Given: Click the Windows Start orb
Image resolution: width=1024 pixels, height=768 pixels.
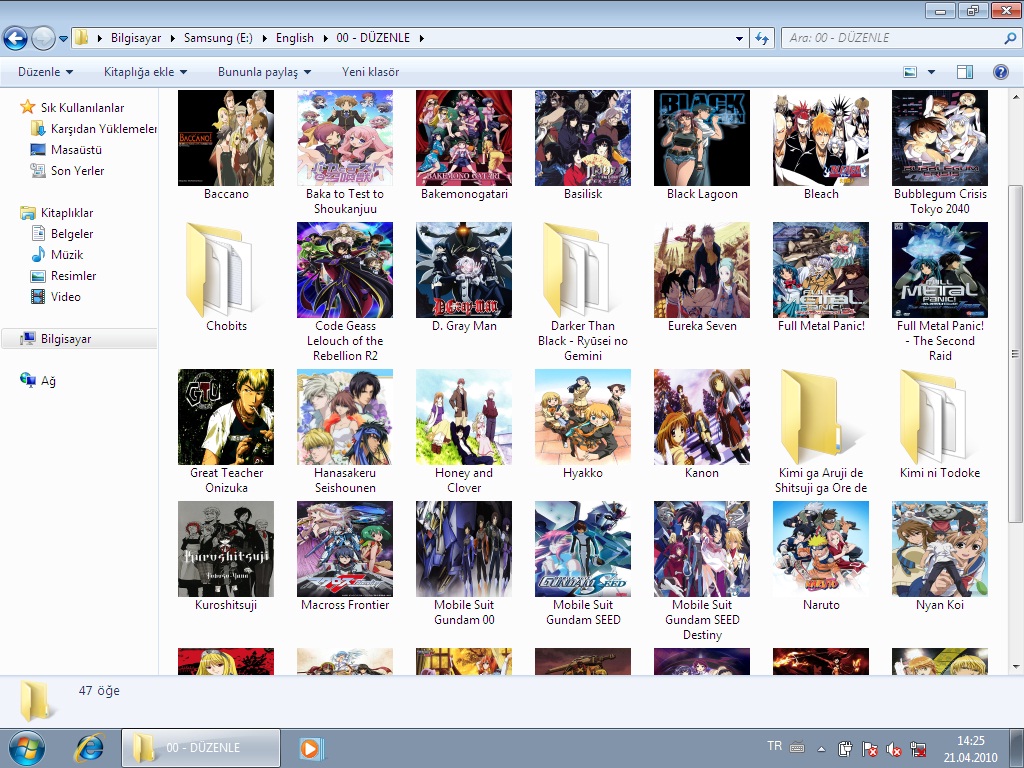Looking at the screenshot, I should (26, 747).
